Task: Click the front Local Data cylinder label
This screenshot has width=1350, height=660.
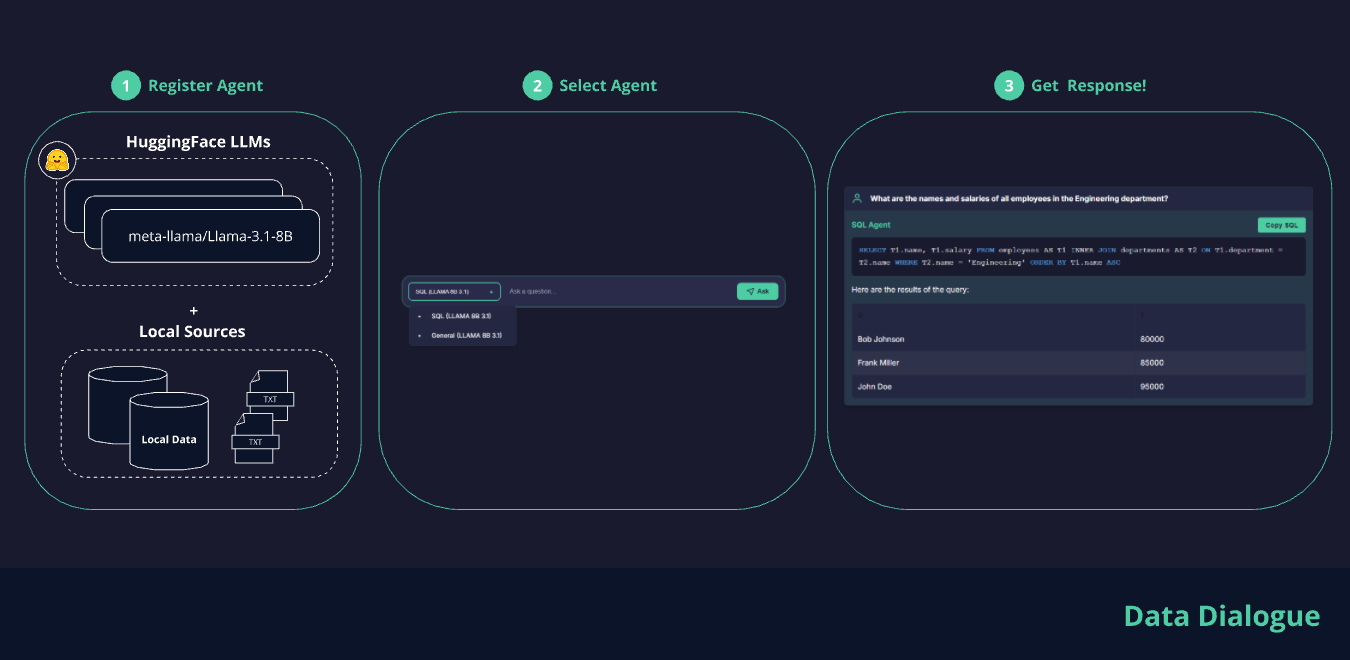Action: tap(169, 439)
